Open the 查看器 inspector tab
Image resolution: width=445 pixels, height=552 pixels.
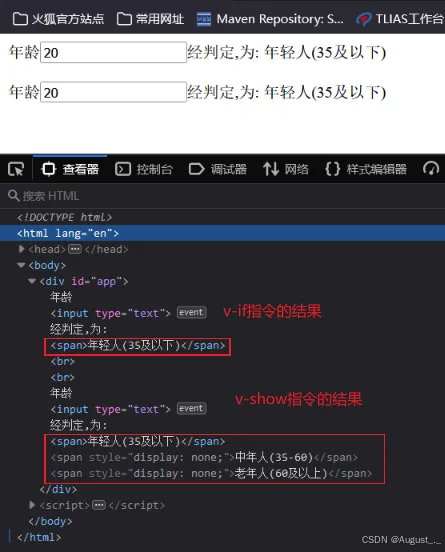click(x=70, y=169)
